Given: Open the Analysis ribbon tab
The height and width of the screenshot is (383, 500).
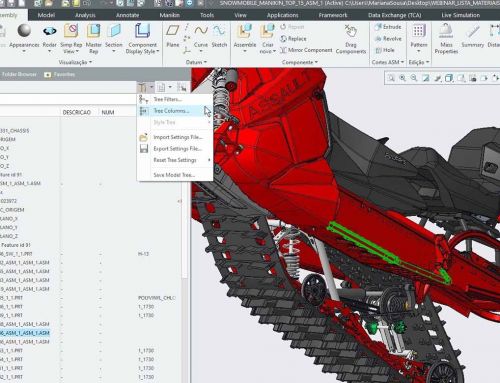Looking at the screenshot, I should point(85,15).
